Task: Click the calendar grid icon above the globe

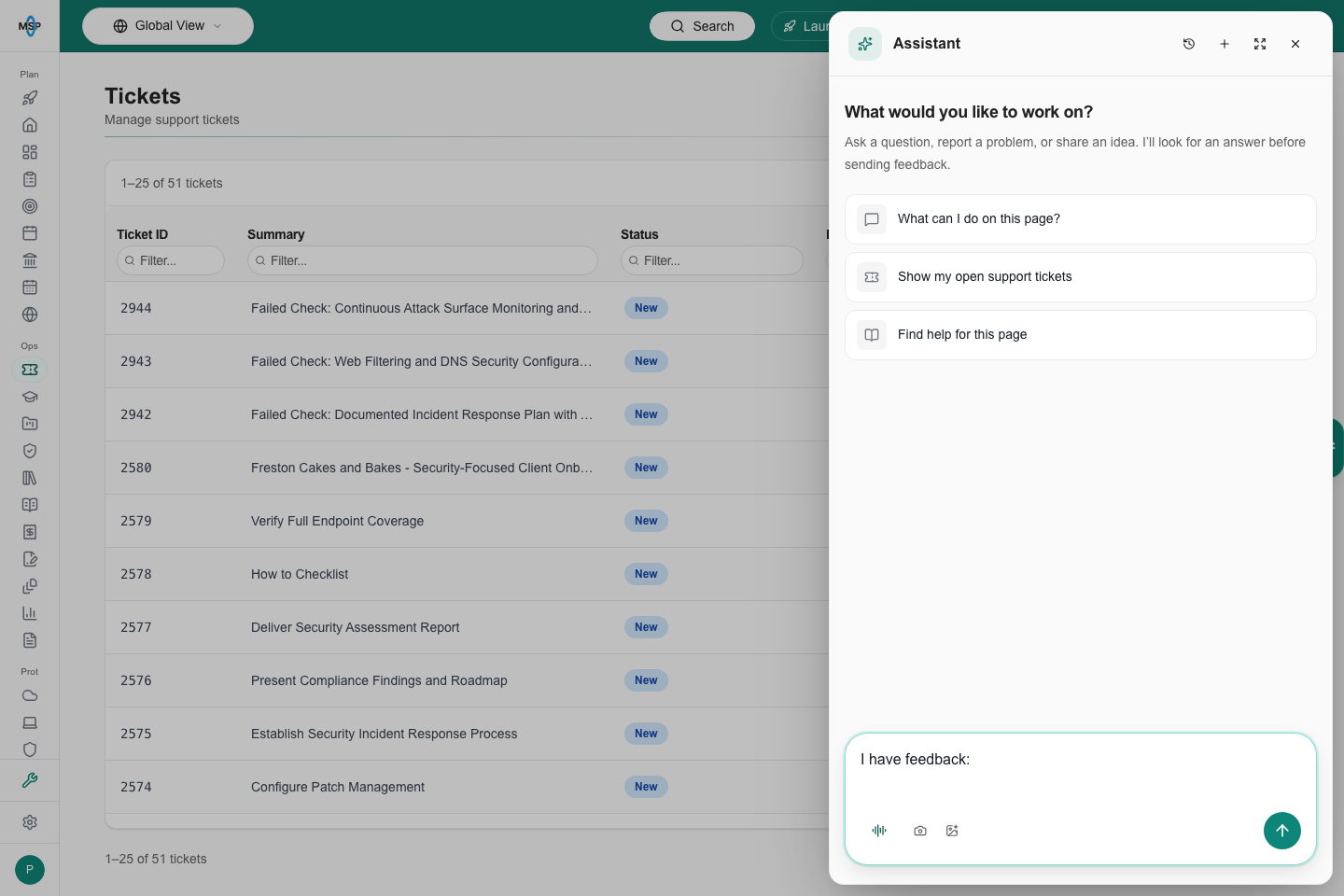Action: point(30,287)
